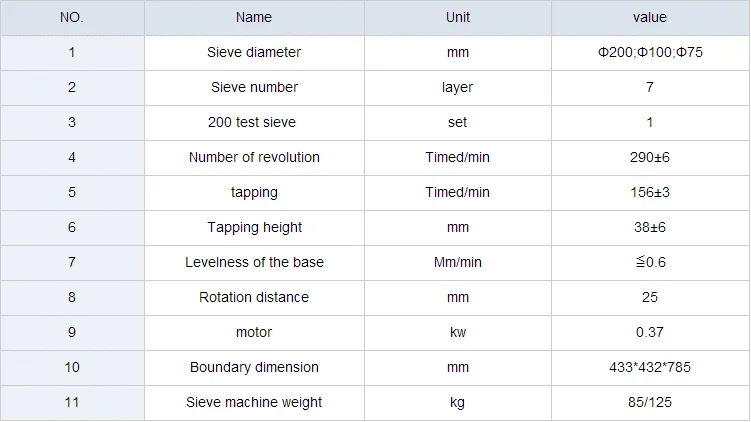
Task: Click the 433*432*785 dimension value
Action: (x=649, y=367)
